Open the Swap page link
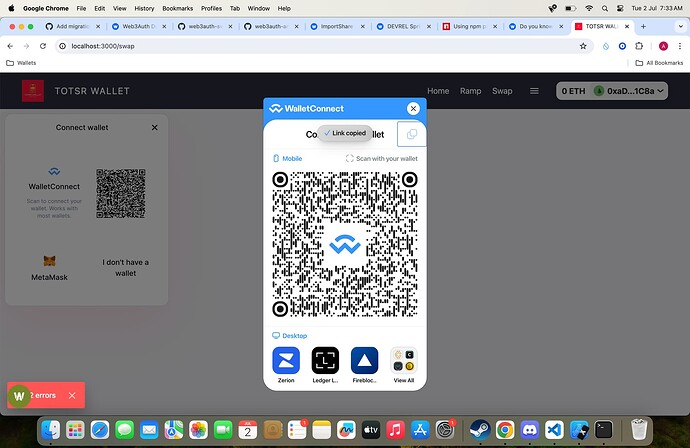Screen dimensions: 690x448 (x=502, y=91)
